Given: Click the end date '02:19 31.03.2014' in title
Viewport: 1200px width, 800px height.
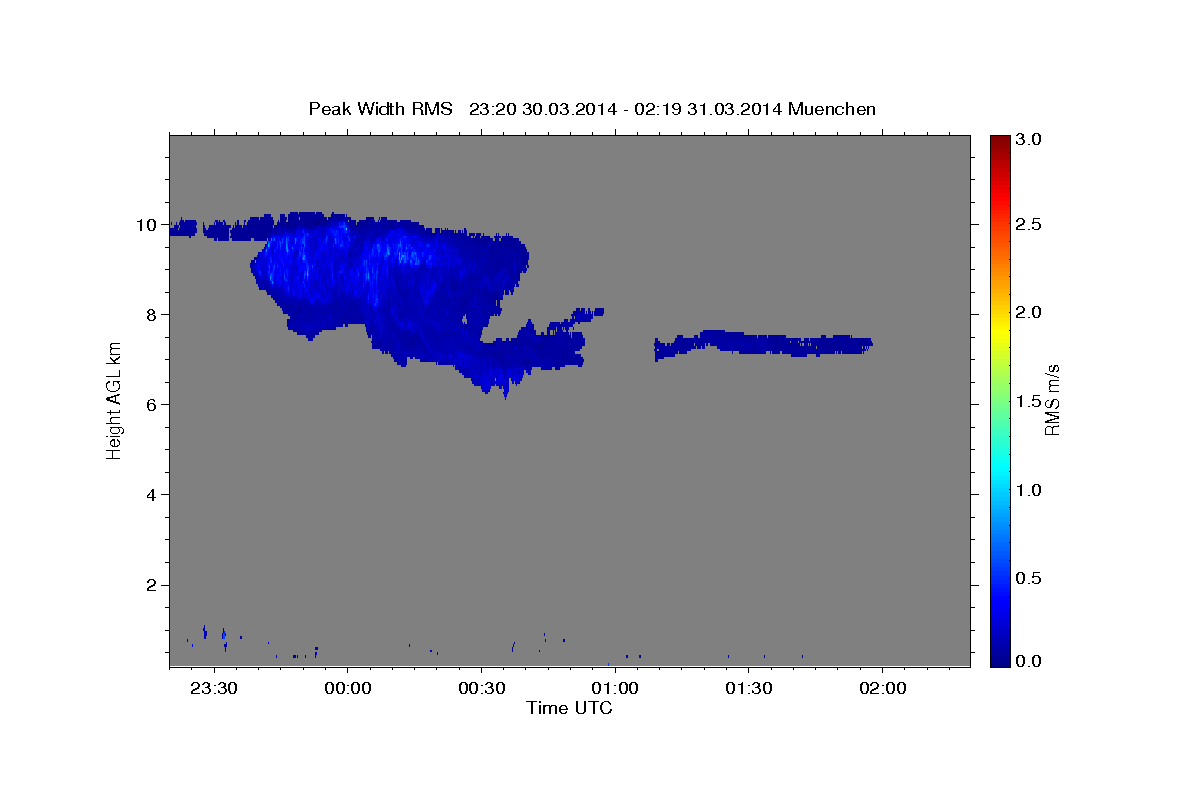Looking at the screenshot, I should (x=708, y=109).
